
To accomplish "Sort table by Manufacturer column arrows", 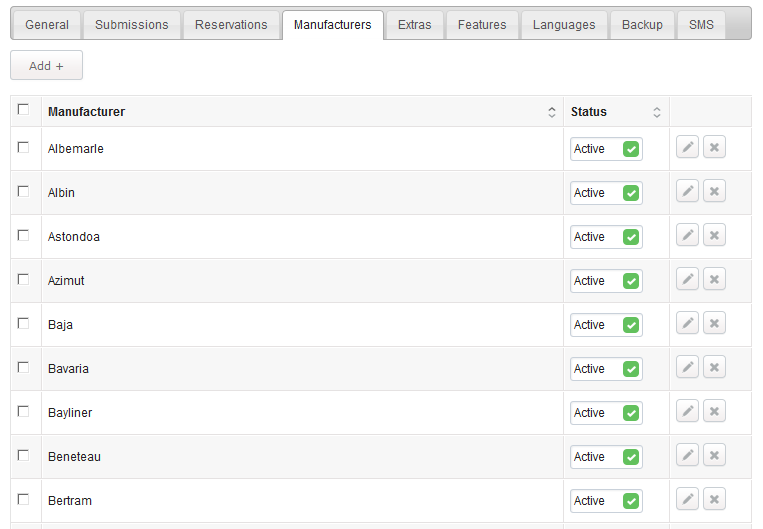I will 552,112.
